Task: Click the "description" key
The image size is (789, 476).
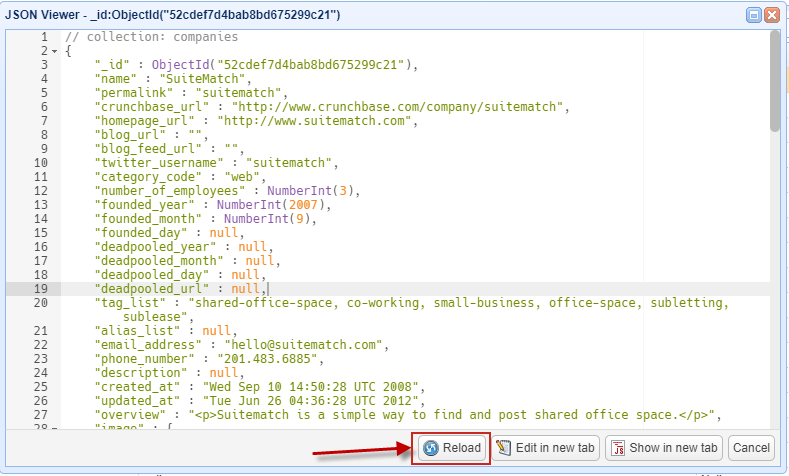Action: click(140, 373)
